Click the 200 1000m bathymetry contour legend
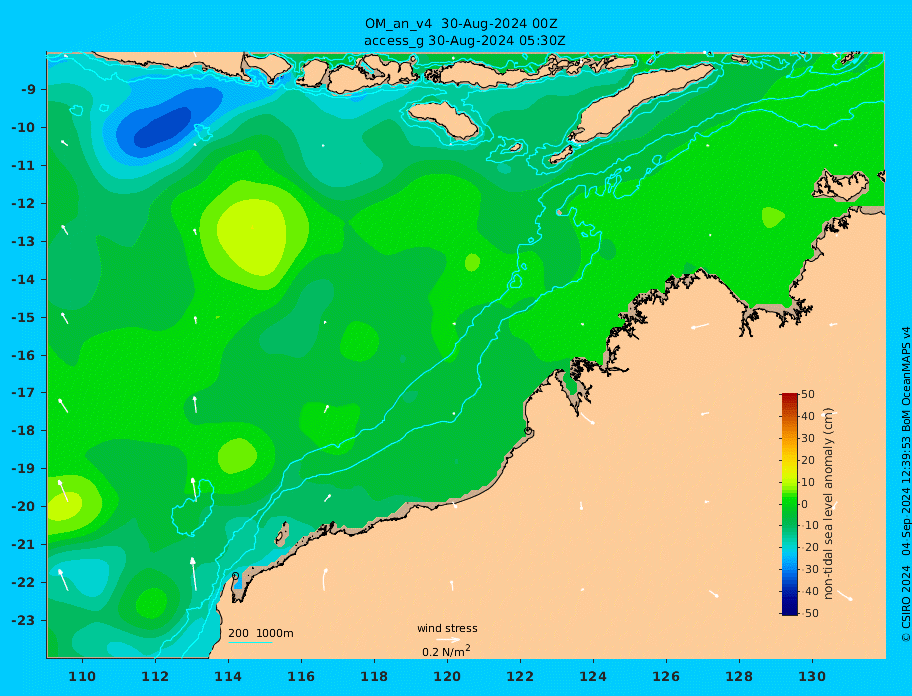The image size is (912, 696). coord(261,634)
